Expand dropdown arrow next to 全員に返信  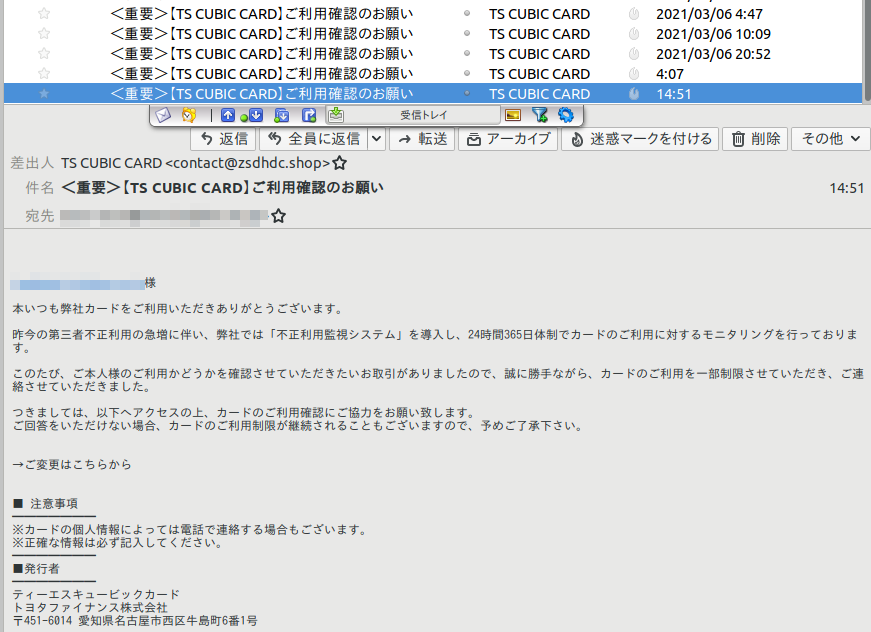pos(377,139)
